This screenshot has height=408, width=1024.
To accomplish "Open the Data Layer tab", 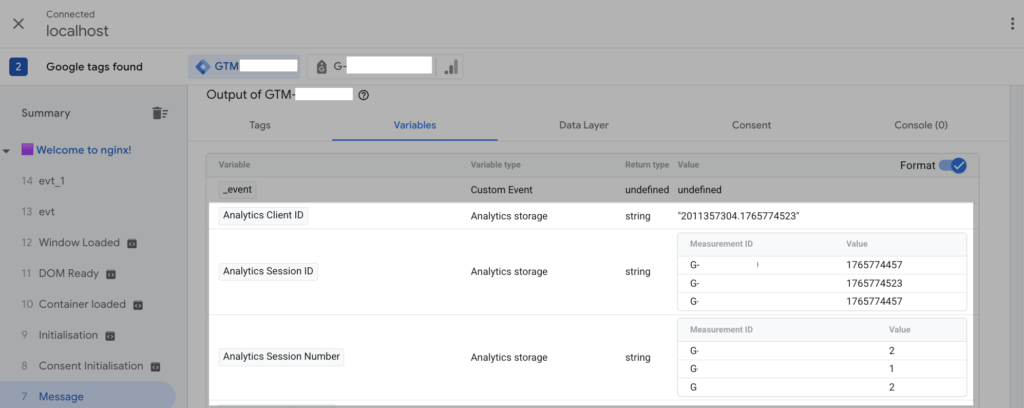I will coord(584,125).
